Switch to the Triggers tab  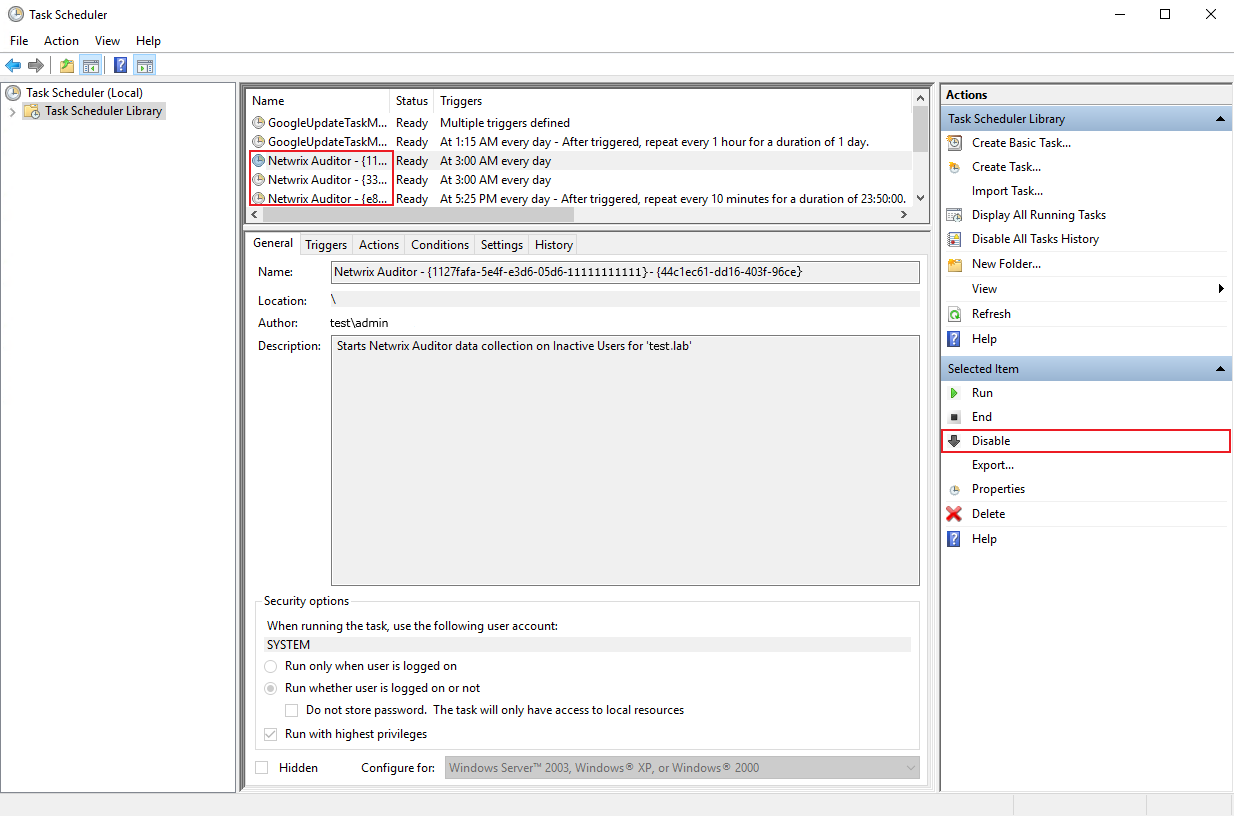[326, 245]
